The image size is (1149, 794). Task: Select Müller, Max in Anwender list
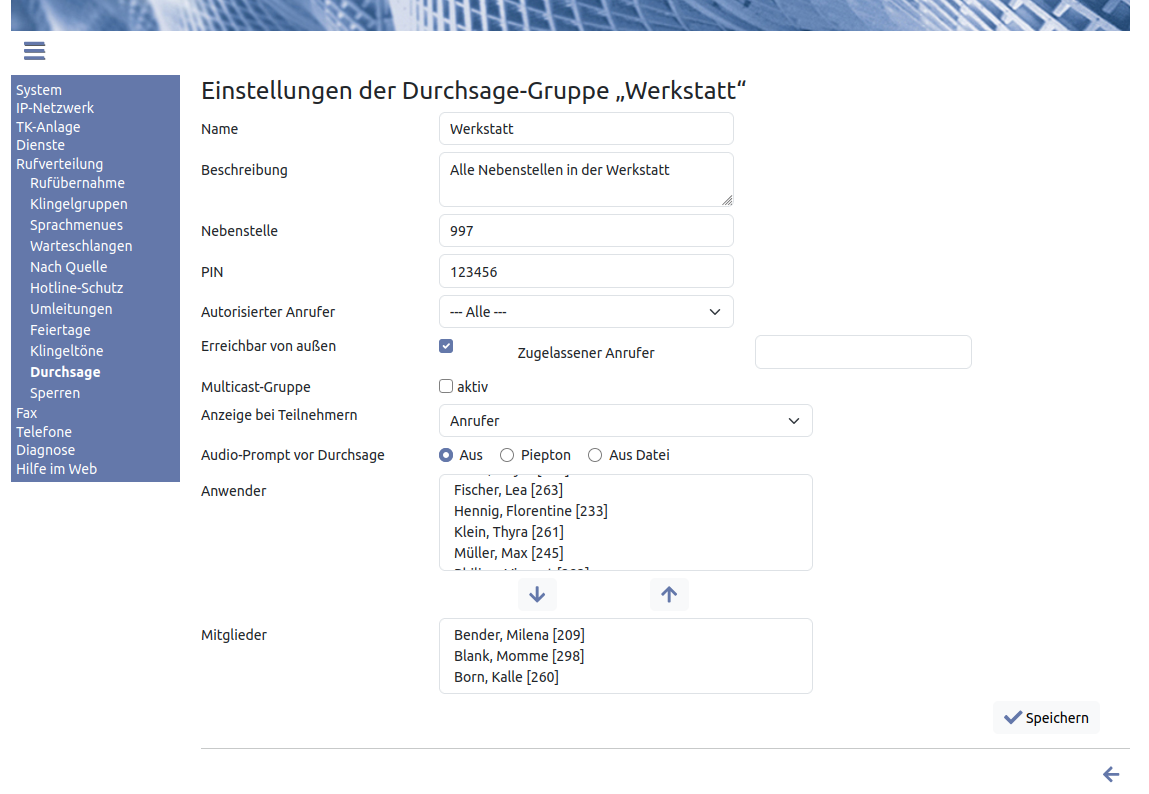point(508,553)
